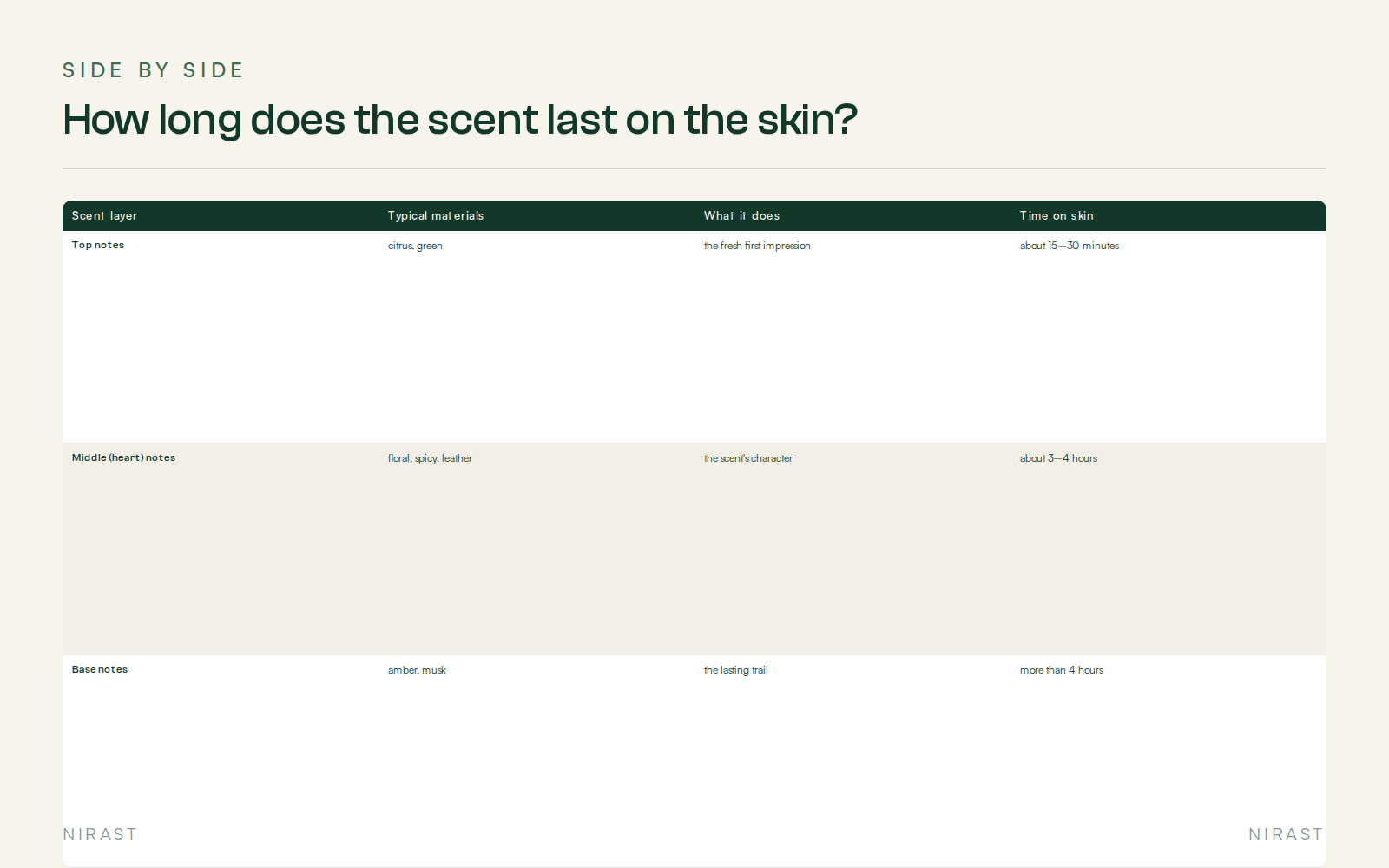Click the 'What it does' column header

(x=741, y=216)
